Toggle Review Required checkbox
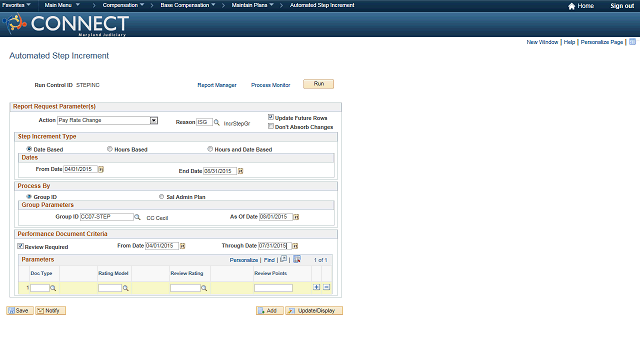Viewport: 640px width, 360px height. (x=20, y=246)
